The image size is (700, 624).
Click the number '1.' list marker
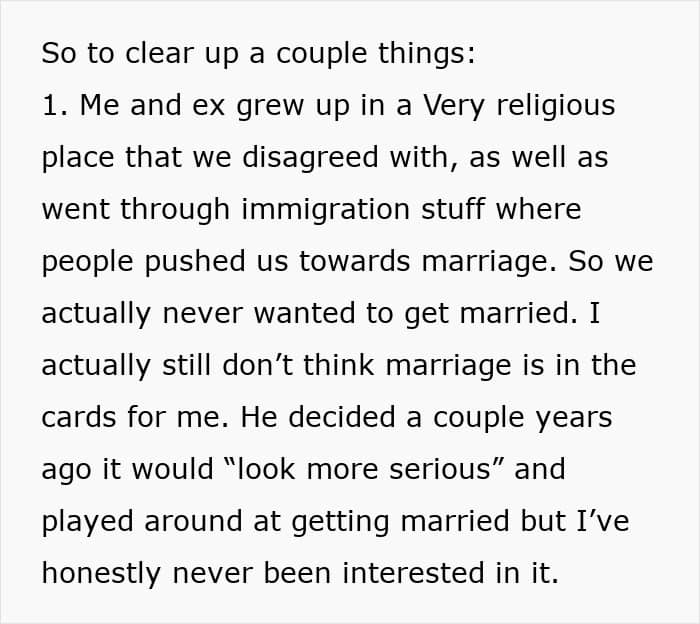53,105
